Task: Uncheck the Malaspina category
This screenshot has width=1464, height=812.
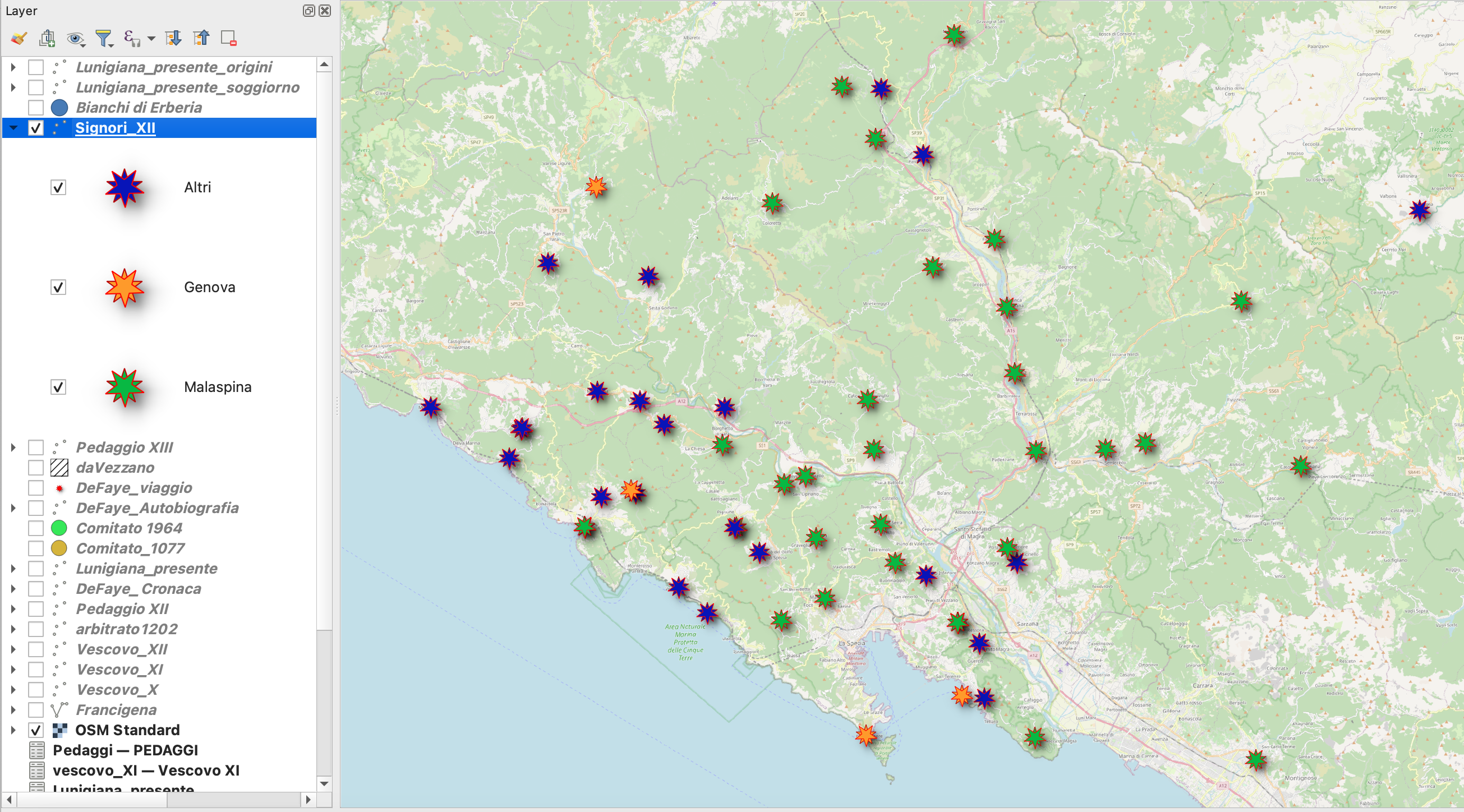Action: 58,387
